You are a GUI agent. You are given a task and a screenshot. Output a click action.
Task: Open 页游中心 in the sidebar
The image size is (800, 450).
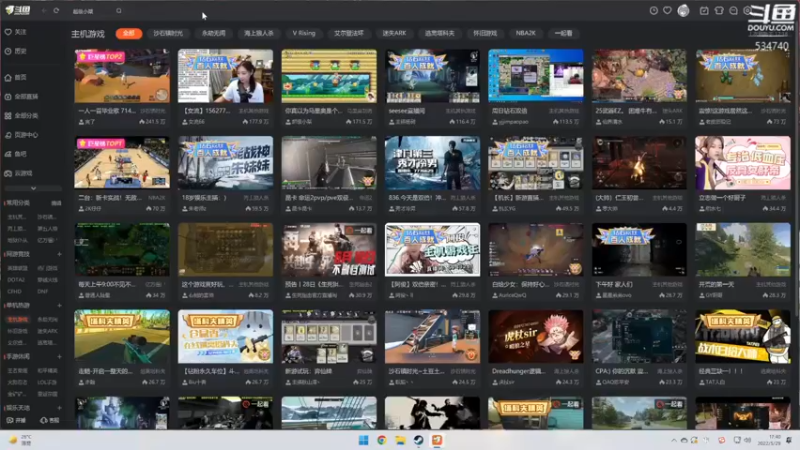coord(21,135)
